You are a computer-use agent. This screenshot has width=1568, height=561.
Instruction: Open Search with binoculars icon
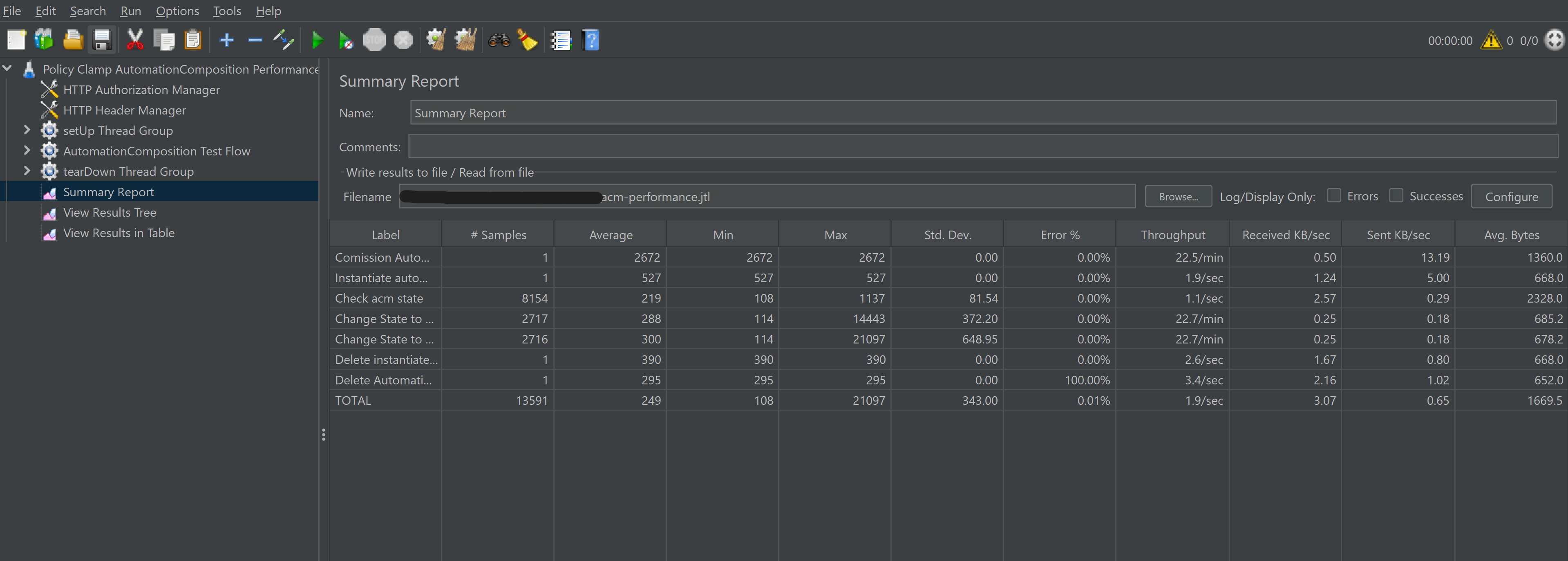point(499,40)
